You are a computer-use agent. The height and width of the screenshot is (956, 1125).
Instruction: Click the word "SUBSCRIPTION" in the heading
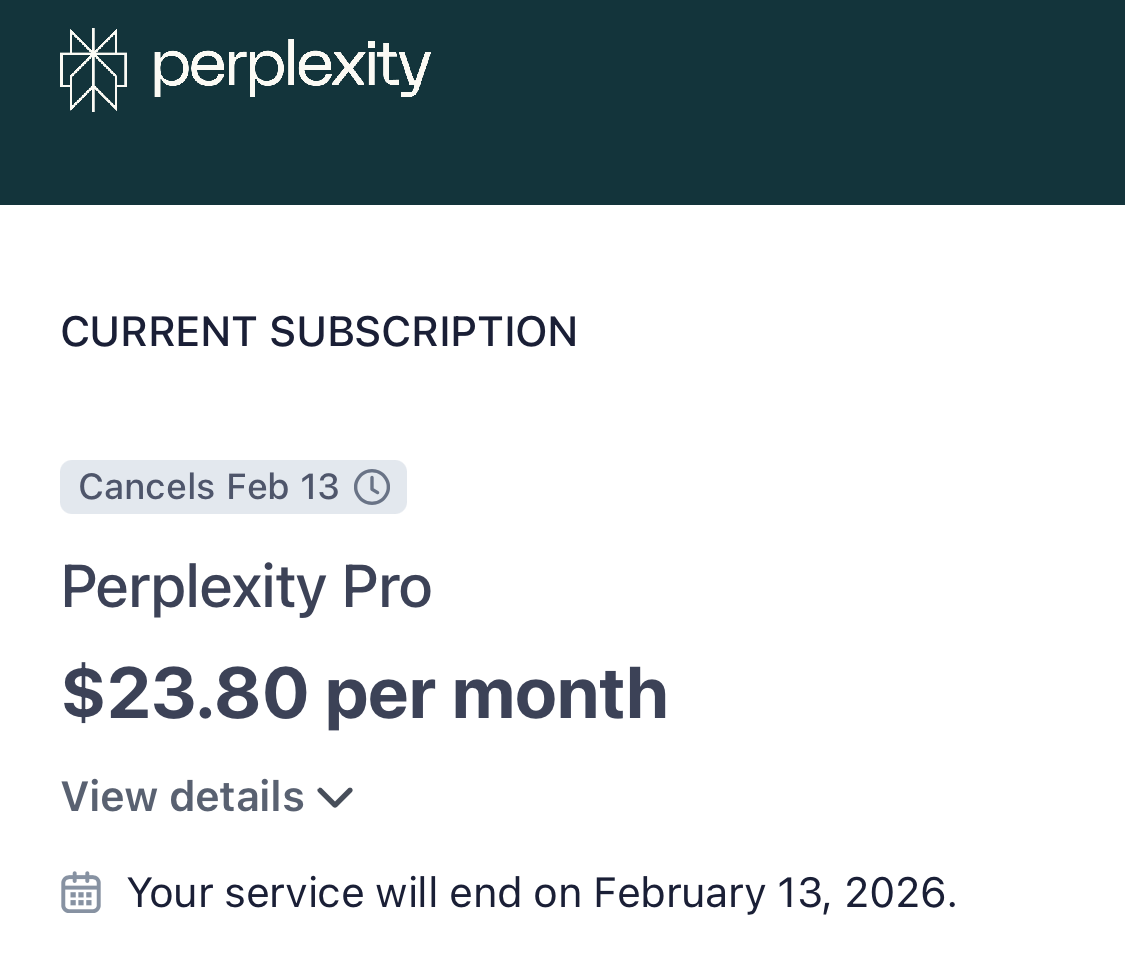(423, 332)
